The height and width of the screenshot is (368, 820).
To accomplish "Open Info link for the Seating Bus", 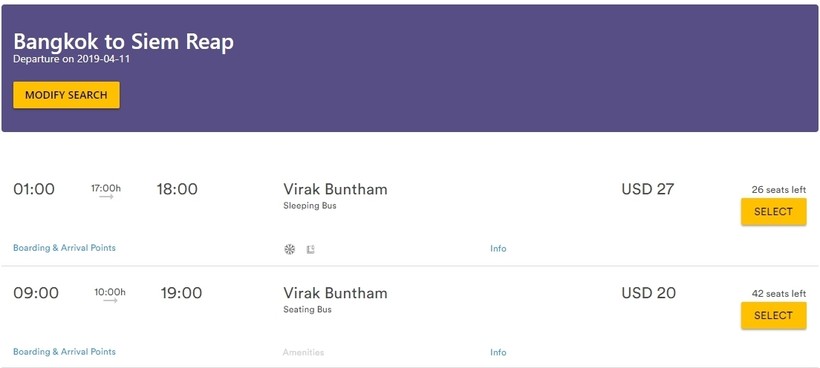I will click(498, 352).
